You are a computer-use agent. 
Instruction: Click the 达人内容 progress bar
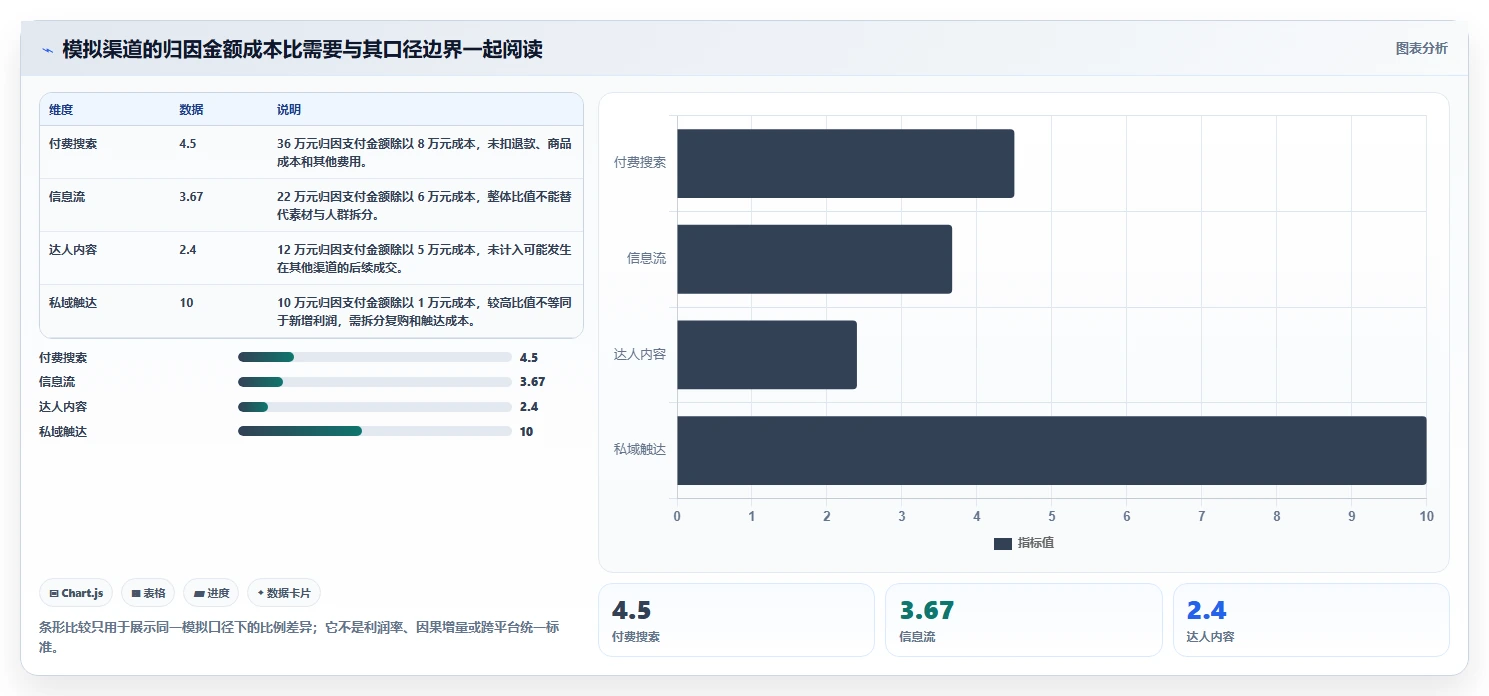click(x=375, y=407)
